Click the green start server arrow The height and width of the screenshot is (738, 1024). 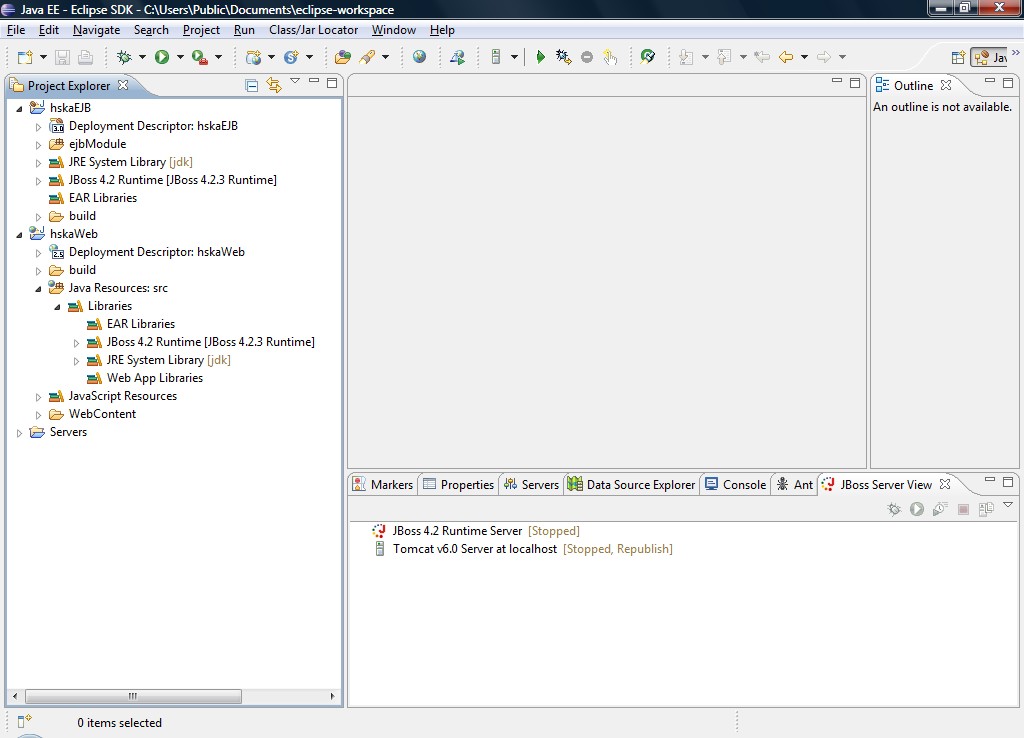click(540, 57)
